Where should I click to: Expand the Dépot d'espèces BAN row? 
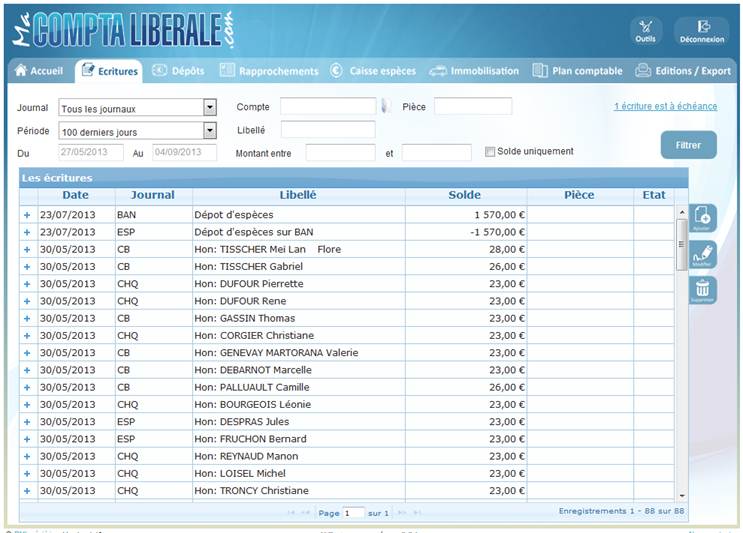[27, 215]
